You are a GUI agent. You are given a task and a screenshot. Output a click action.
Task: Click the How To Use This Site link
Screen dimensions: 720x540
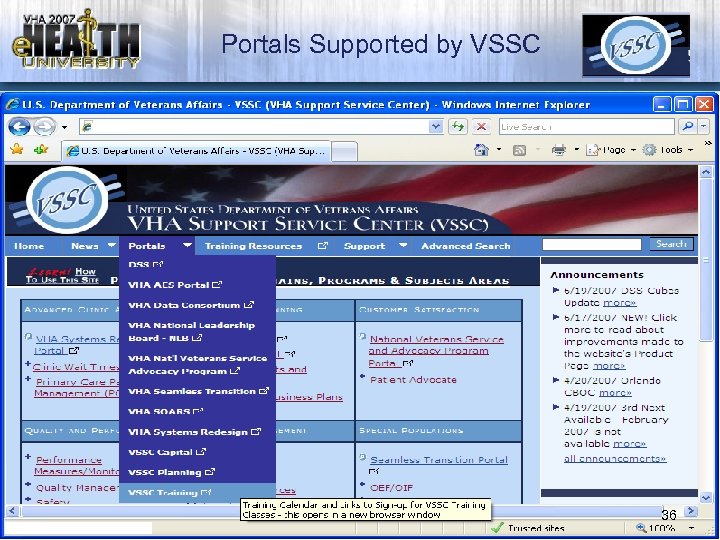tap(62, 275)
